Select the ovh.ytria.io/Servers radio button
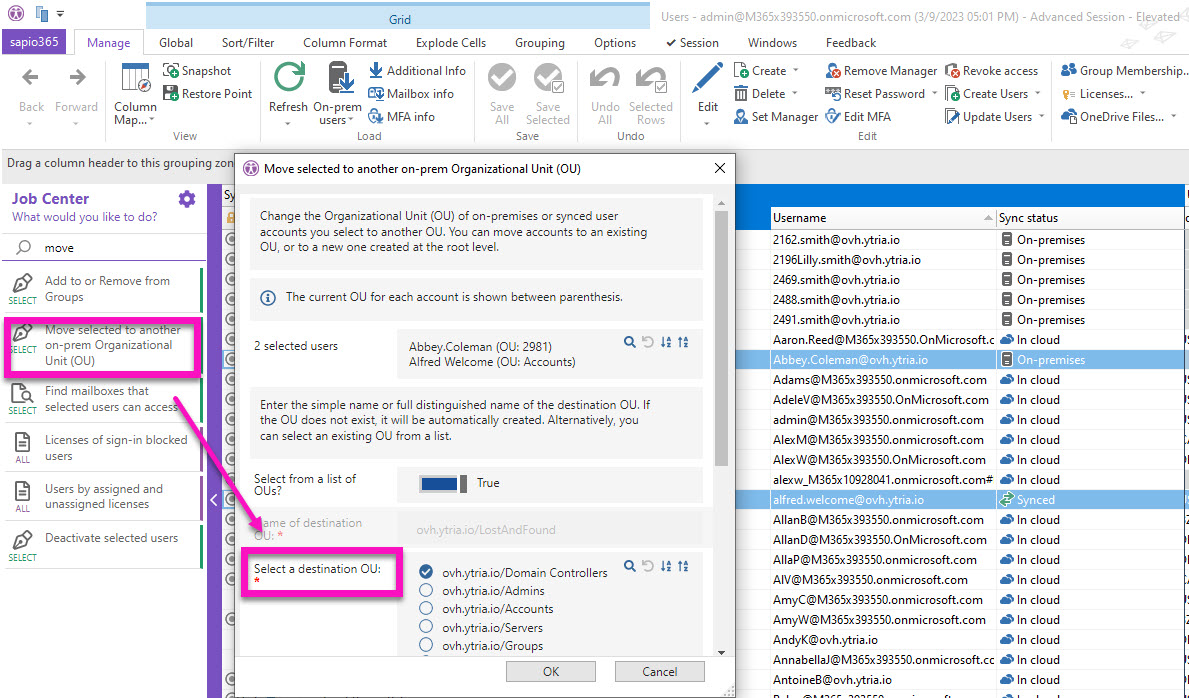The image size is (1189, 698). coord(426,627)
